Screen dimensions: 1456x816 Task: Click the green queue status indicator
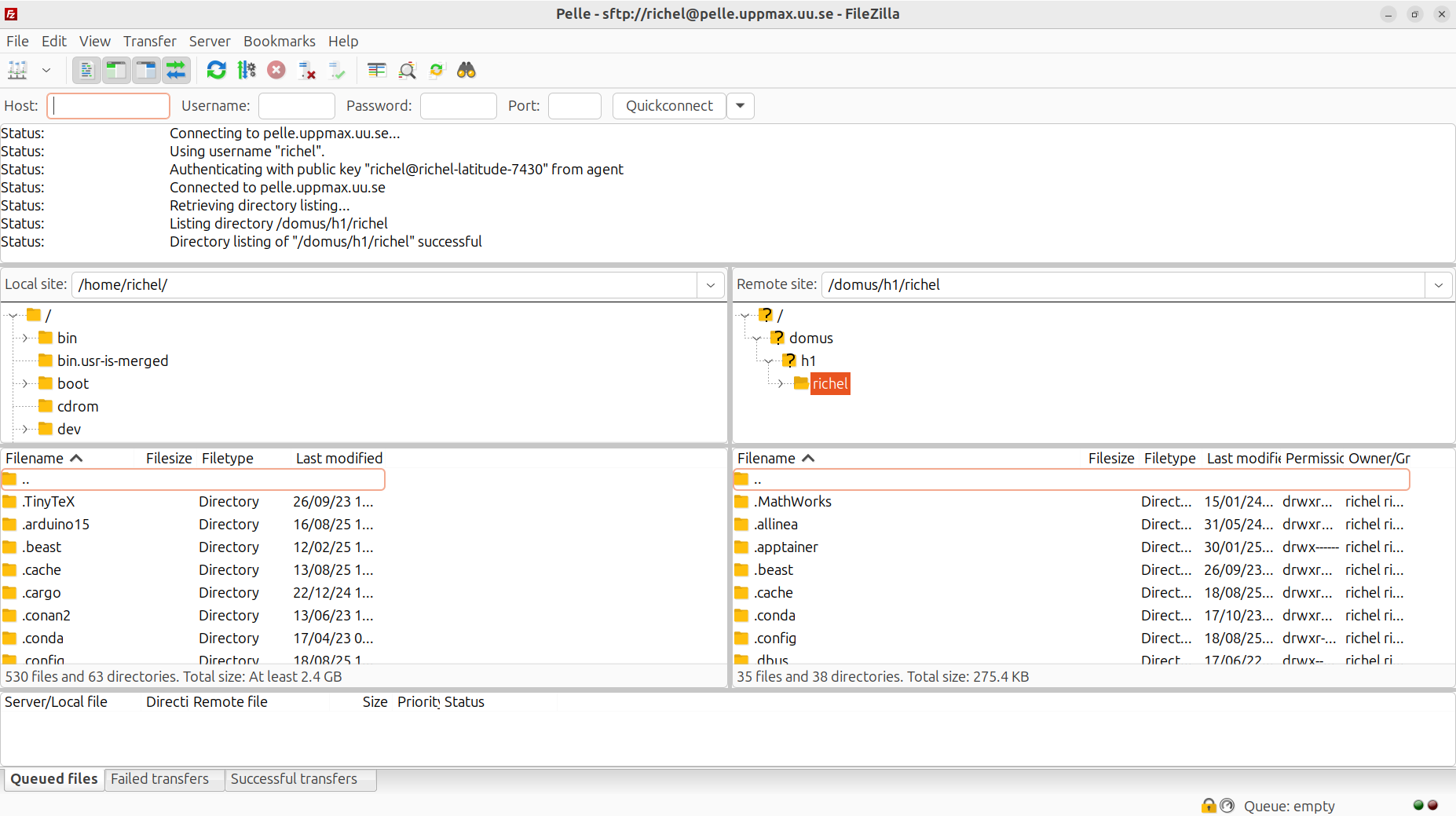(1417, 805)
